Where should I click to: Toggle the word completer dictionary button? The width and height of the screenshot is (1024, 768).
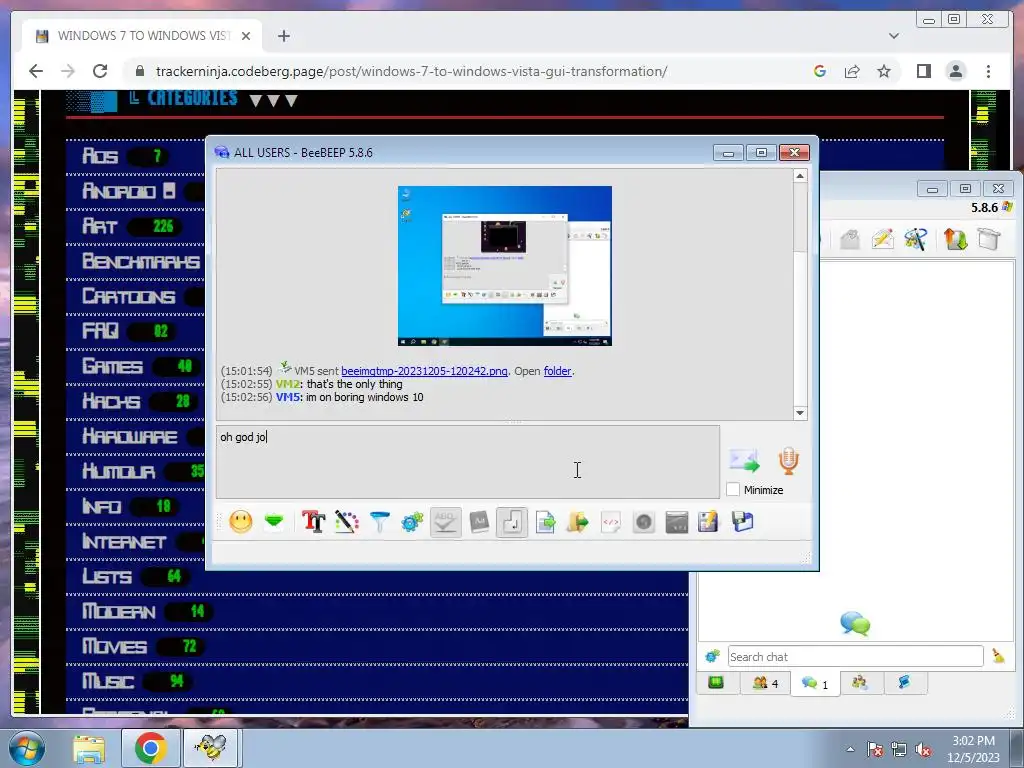click(x=479, y=522)
